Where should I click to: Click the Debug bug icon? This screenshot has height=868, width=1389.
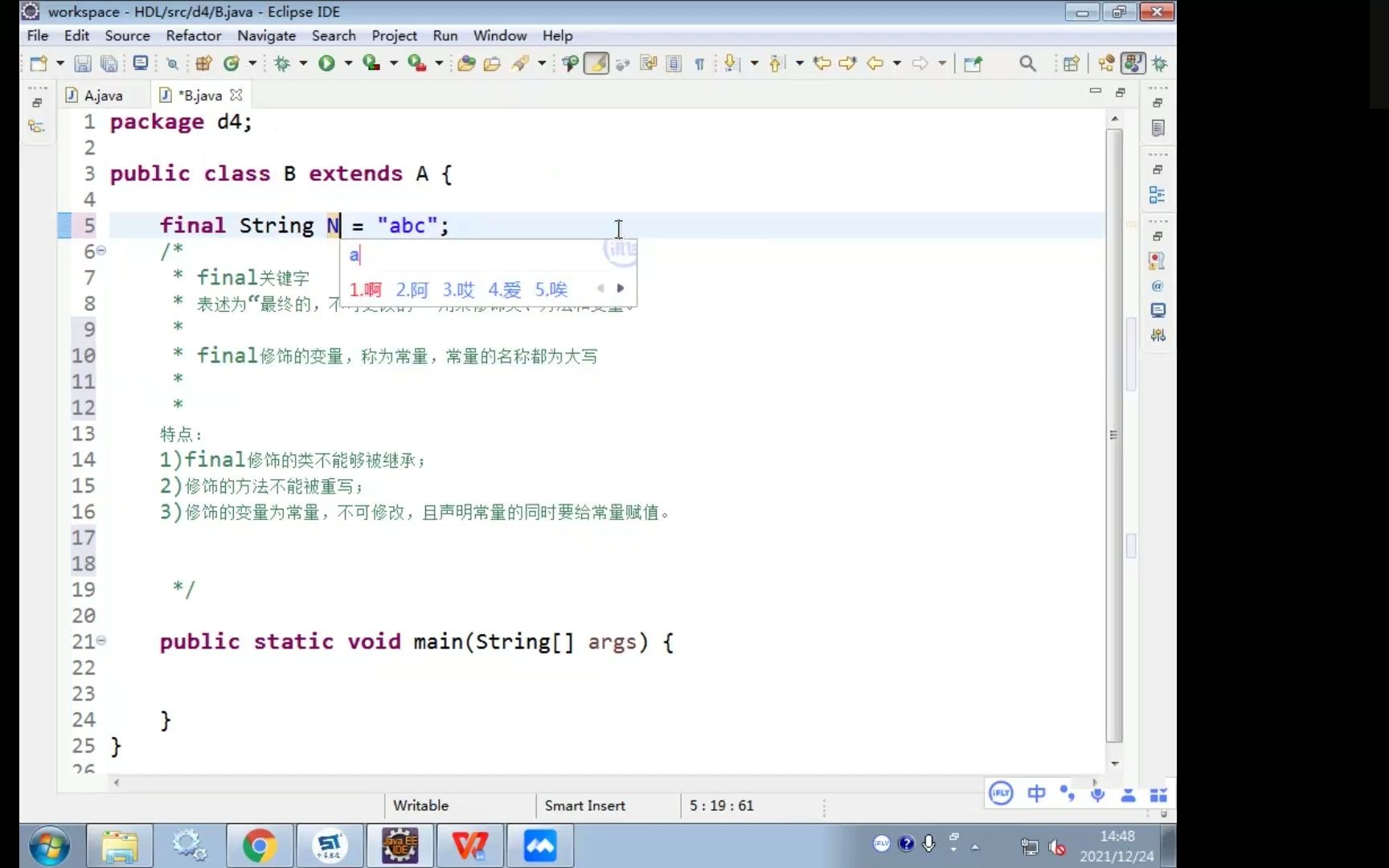click(282, 63)
